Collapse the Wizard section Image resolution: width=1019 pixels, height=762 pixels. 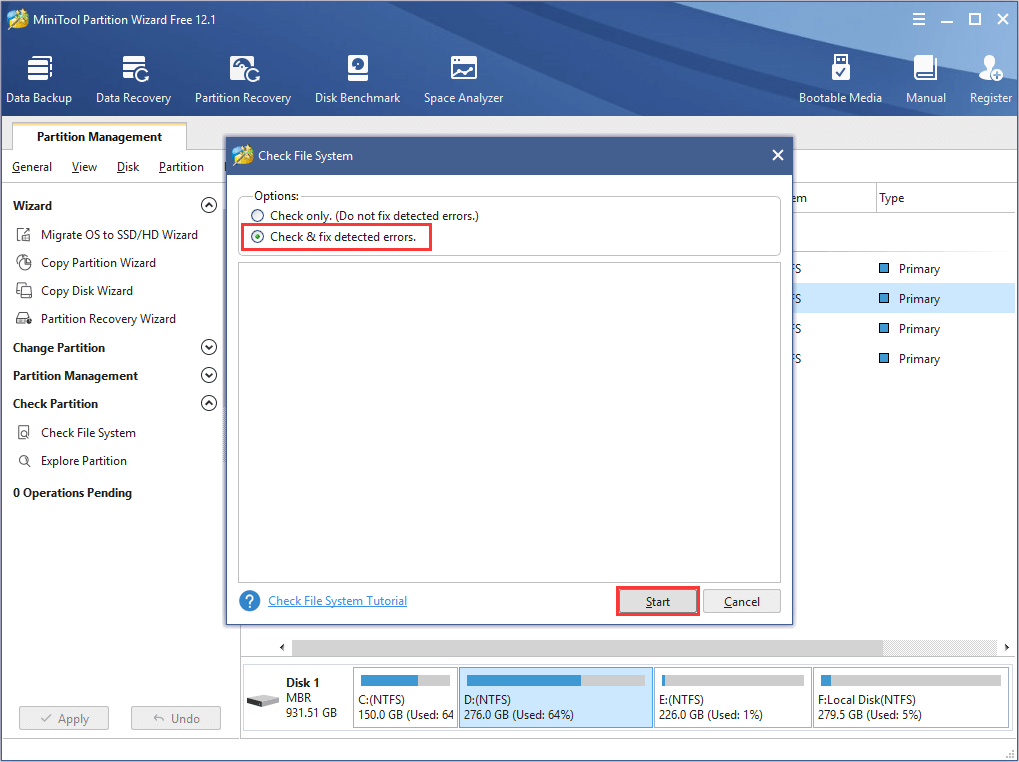(x=209, y=205)
